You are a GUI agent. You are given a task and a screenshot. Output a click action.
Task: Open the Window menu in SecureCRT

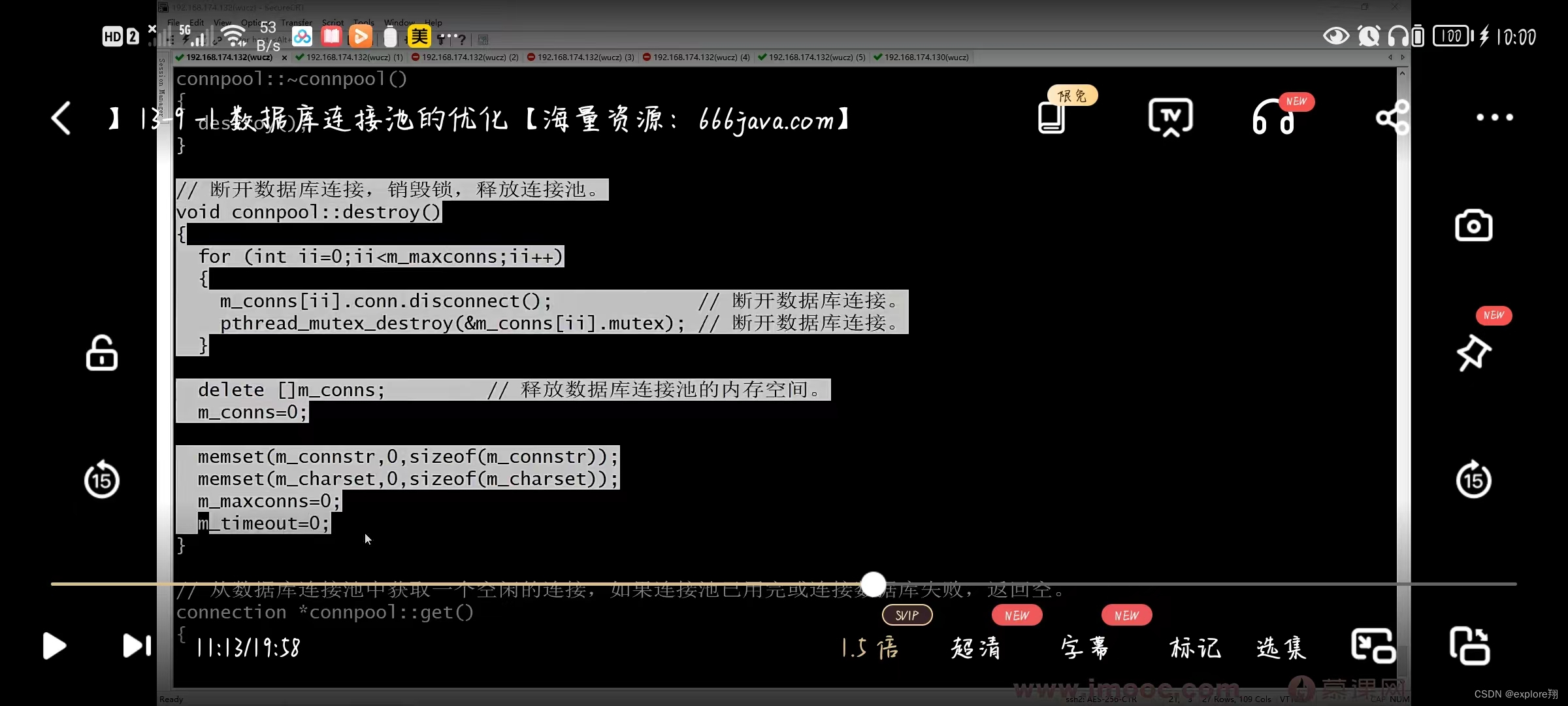pos(399,22)
